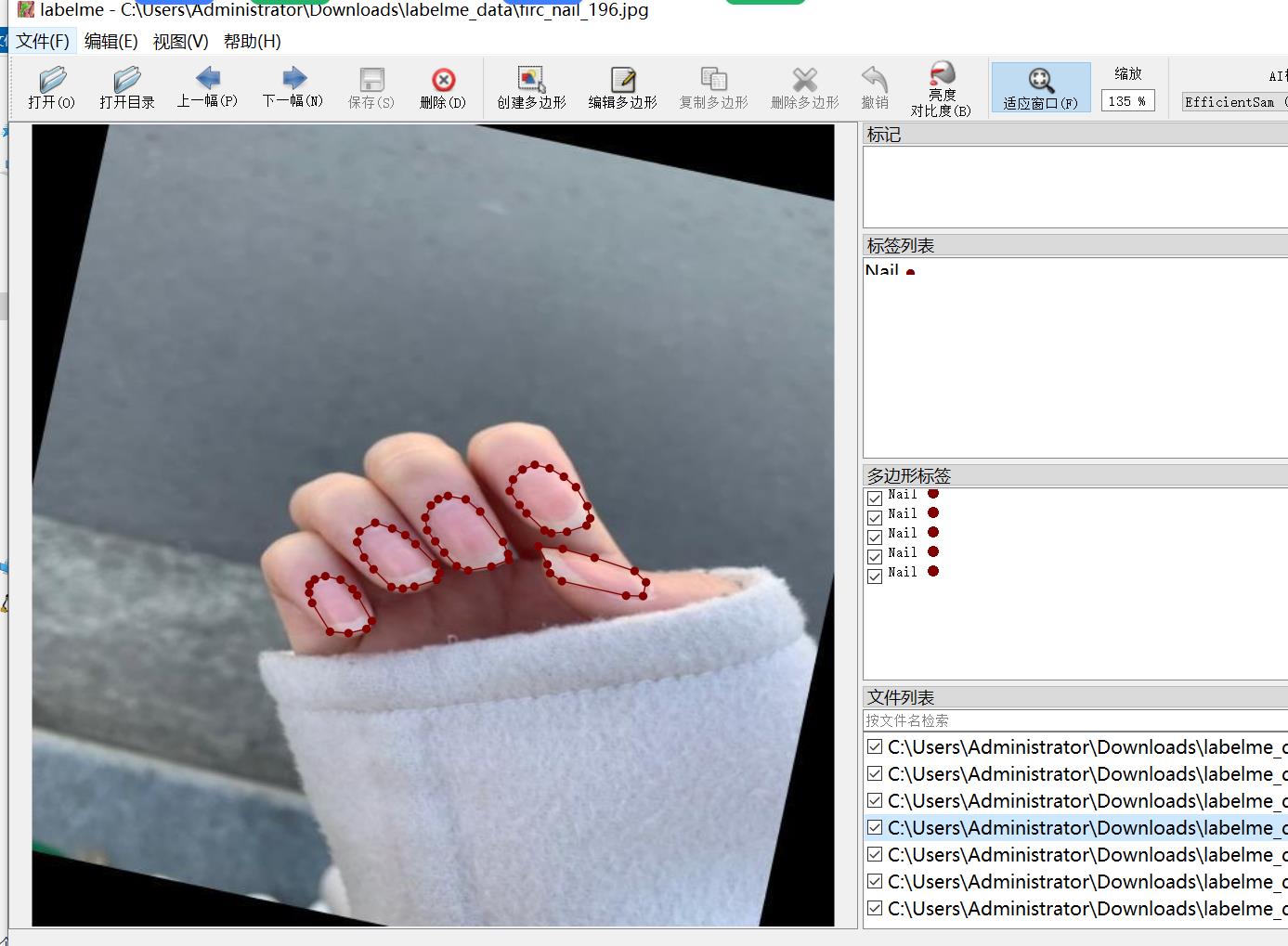Open the View (视图) menu
1288x946 pixels.
(180, 42)
